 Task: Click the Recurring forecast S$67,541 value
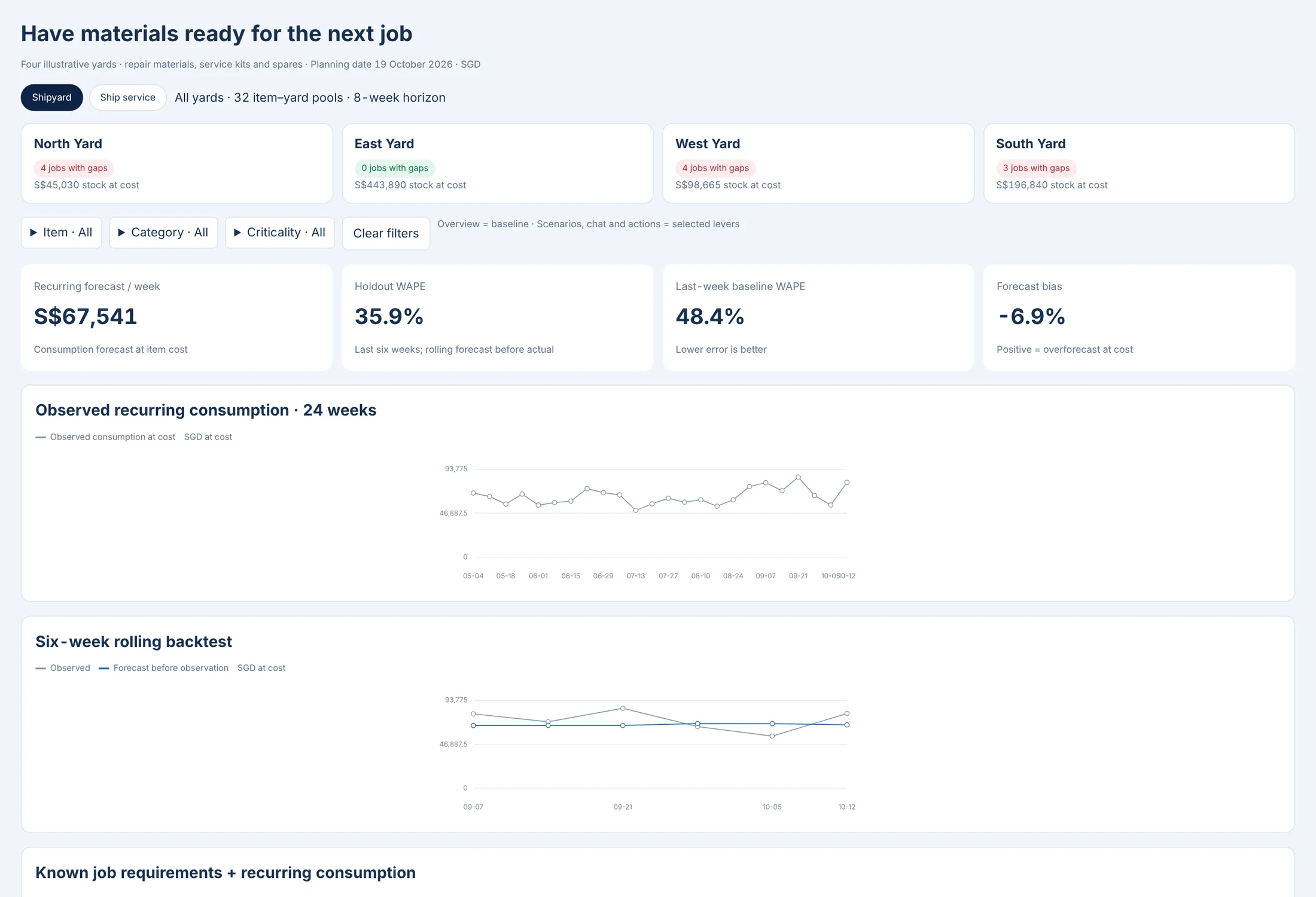coord(86,316)
